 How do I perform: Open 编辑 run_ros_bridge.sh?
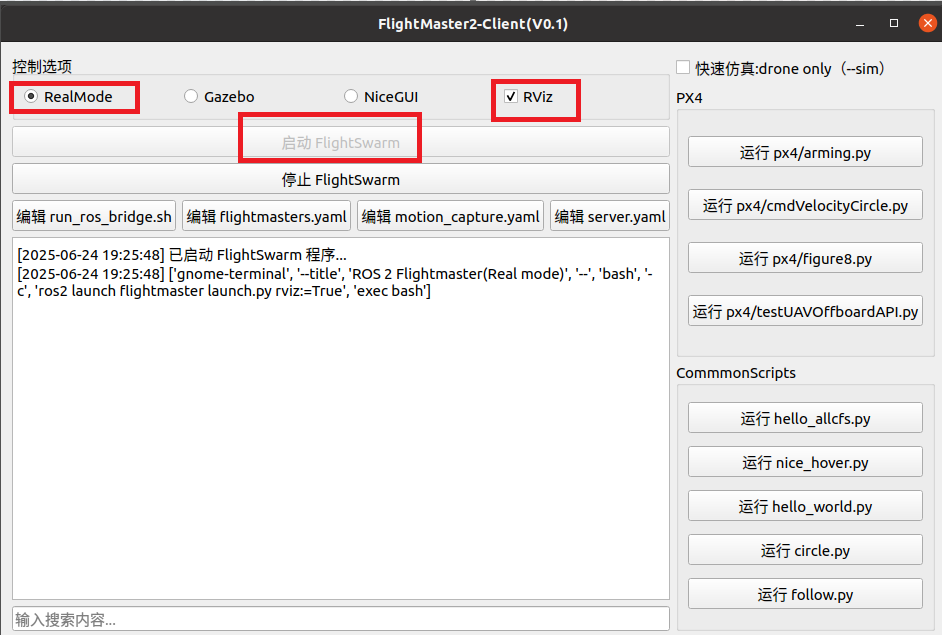pyautogui.click(x=94, y=216)
